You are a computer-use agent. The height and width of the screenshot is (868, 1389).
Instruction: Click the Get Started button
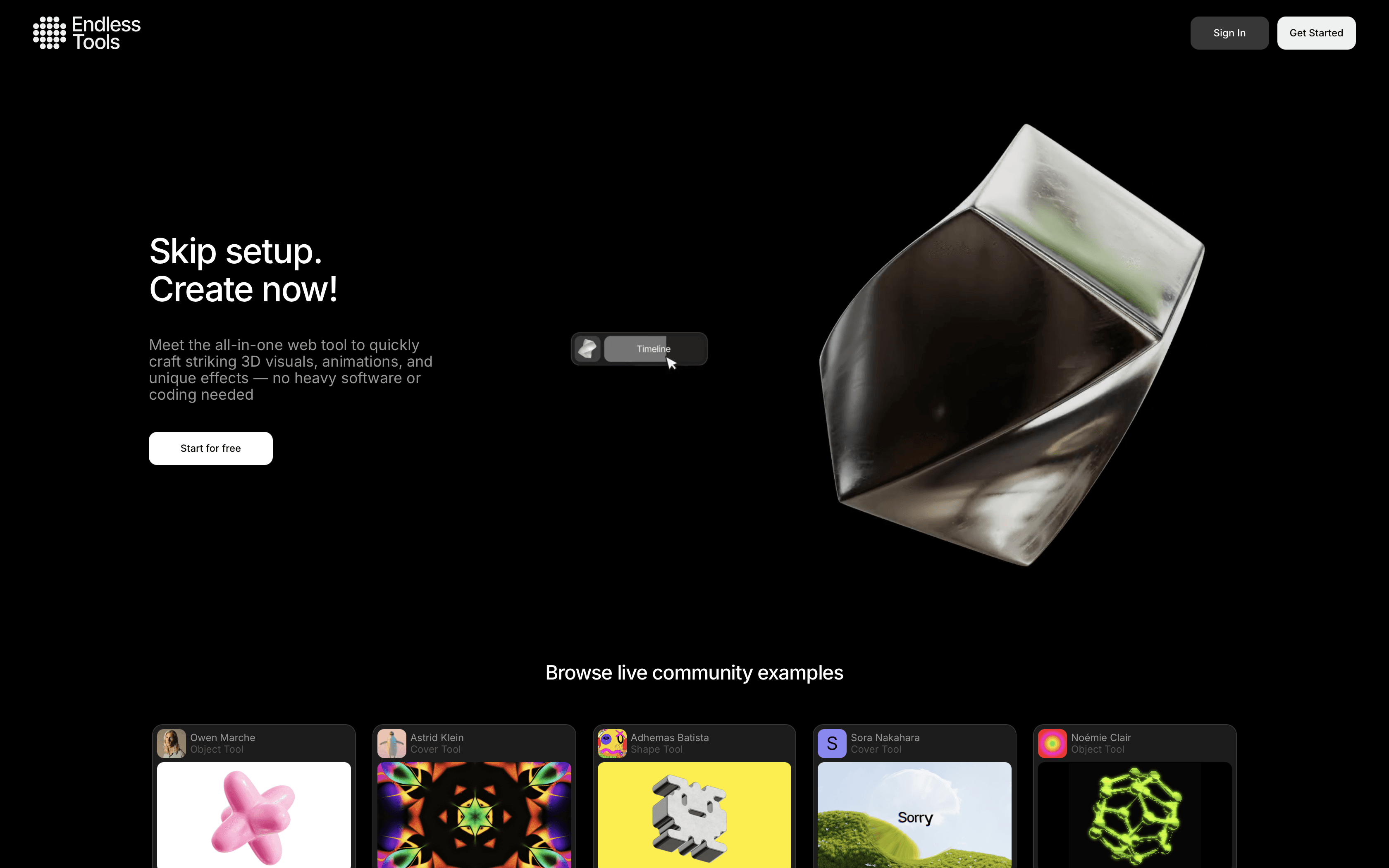1316,33
